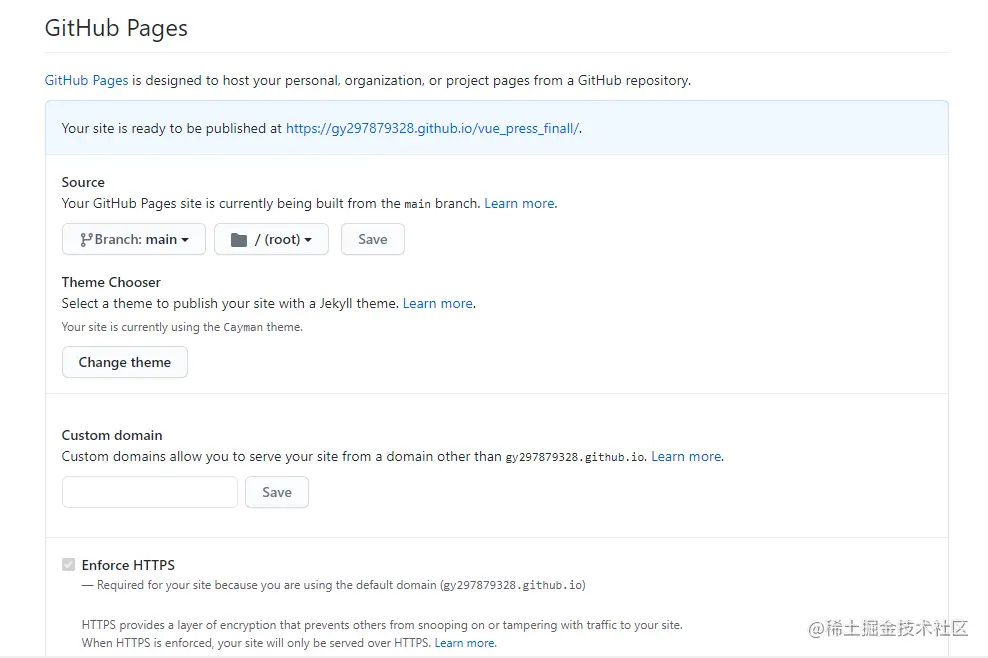Expand the / (root) folder dropdown
This screenshot has height=658, width=988.
coord(272,240)
